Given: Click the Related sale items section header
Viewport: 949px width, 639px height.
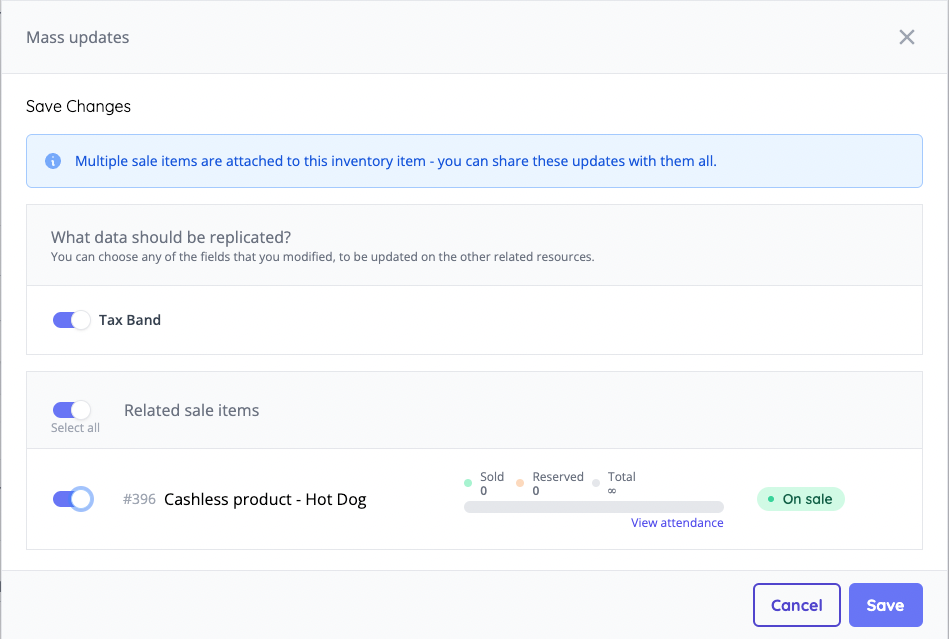Looking at the screenshot, I should click(190, 410).
